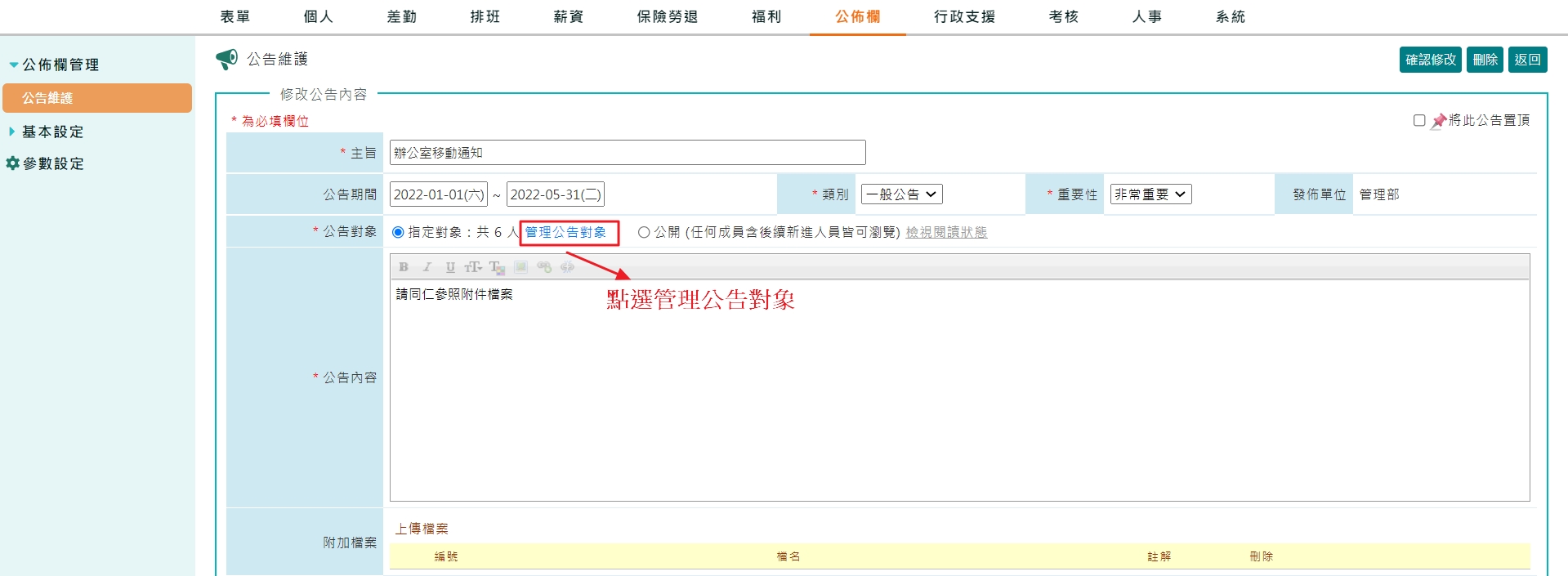The image size is (1568, 576).
Task: Apply italic in the announcement editor
Action: point(427,267)
